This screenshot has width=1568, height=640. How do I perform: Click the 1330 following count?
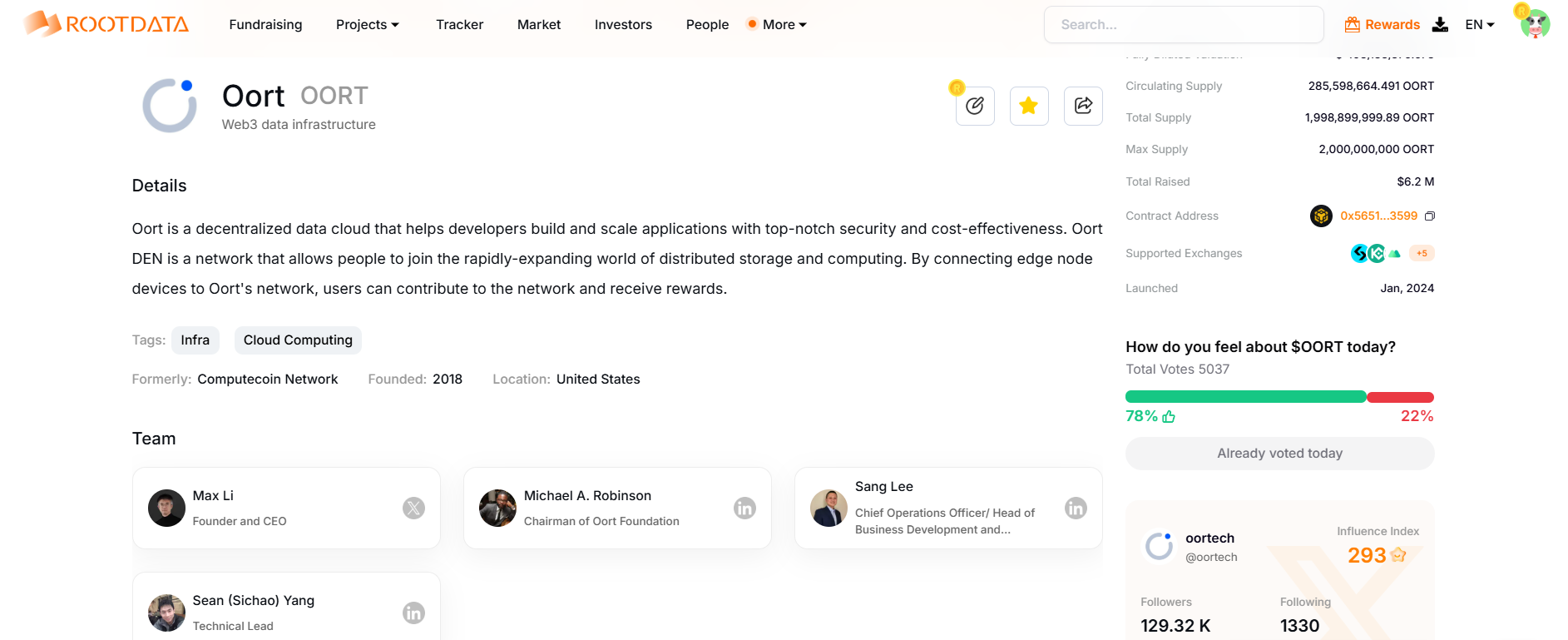click(1299, 625)
